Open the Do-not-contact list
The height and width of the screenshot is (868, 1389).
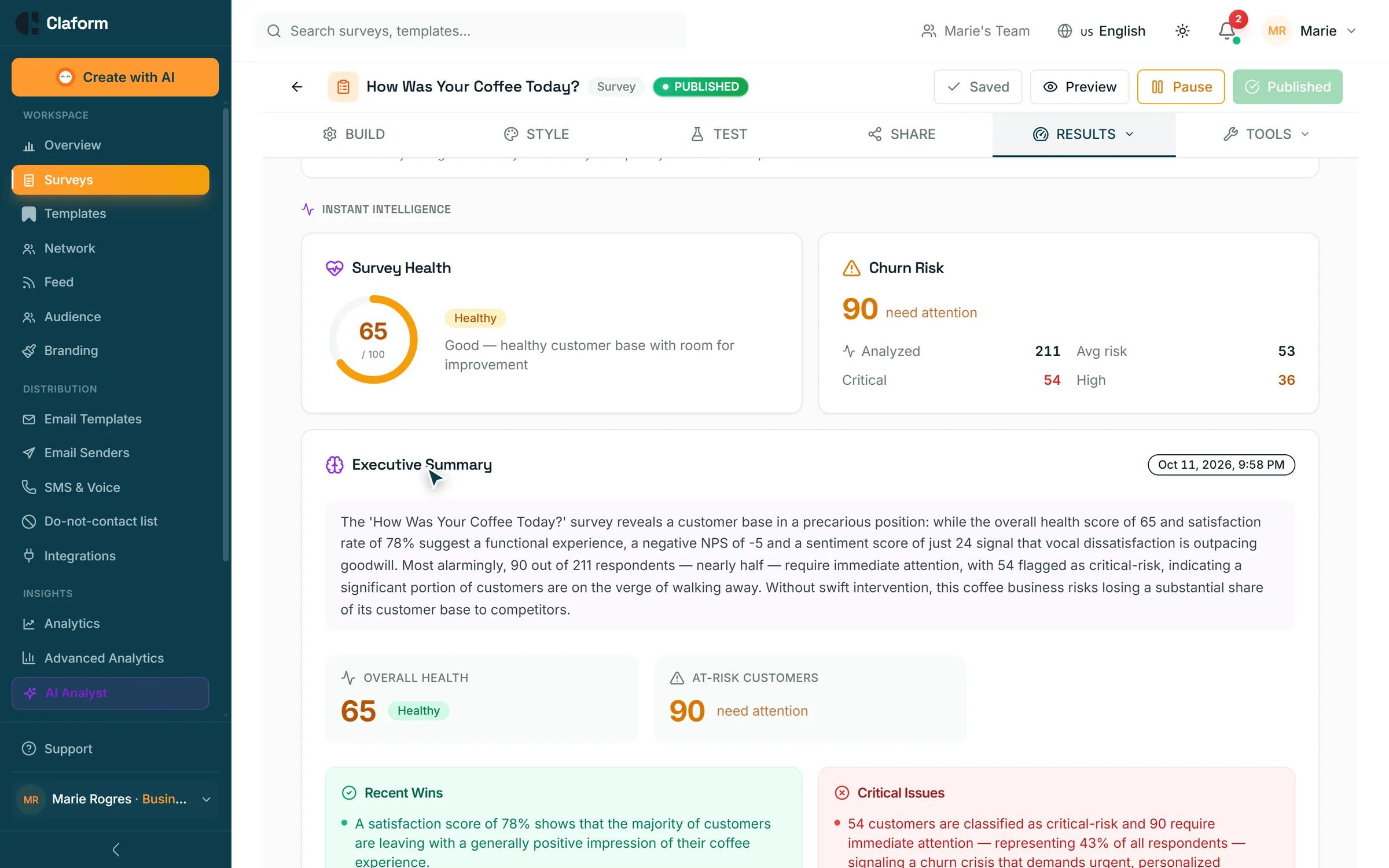point(110,521)
